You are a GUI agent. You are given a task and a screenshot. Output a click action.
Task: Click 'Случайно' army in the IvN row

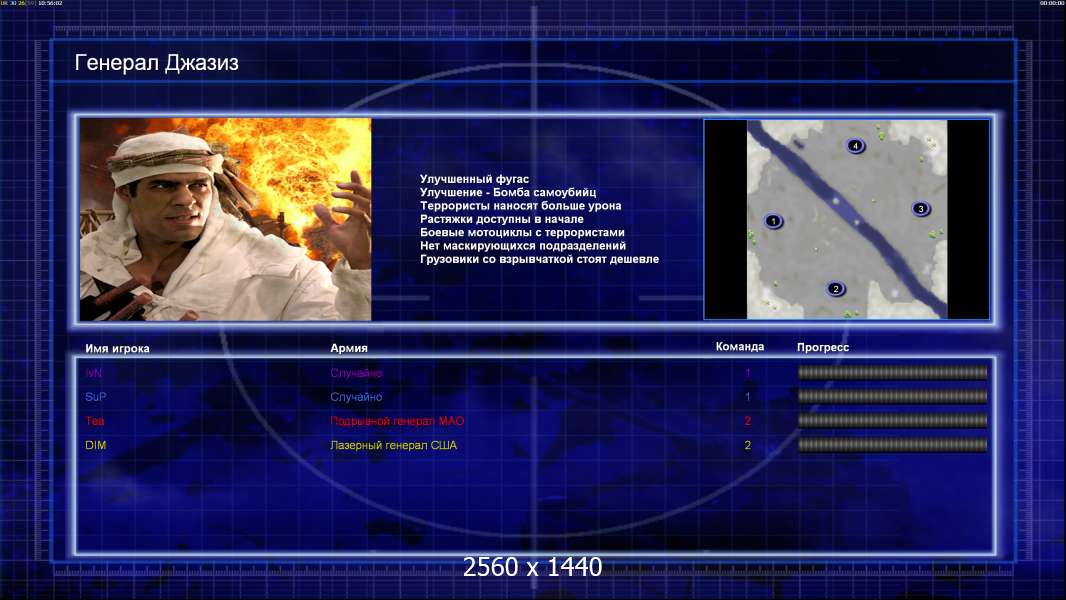[356, 373]
